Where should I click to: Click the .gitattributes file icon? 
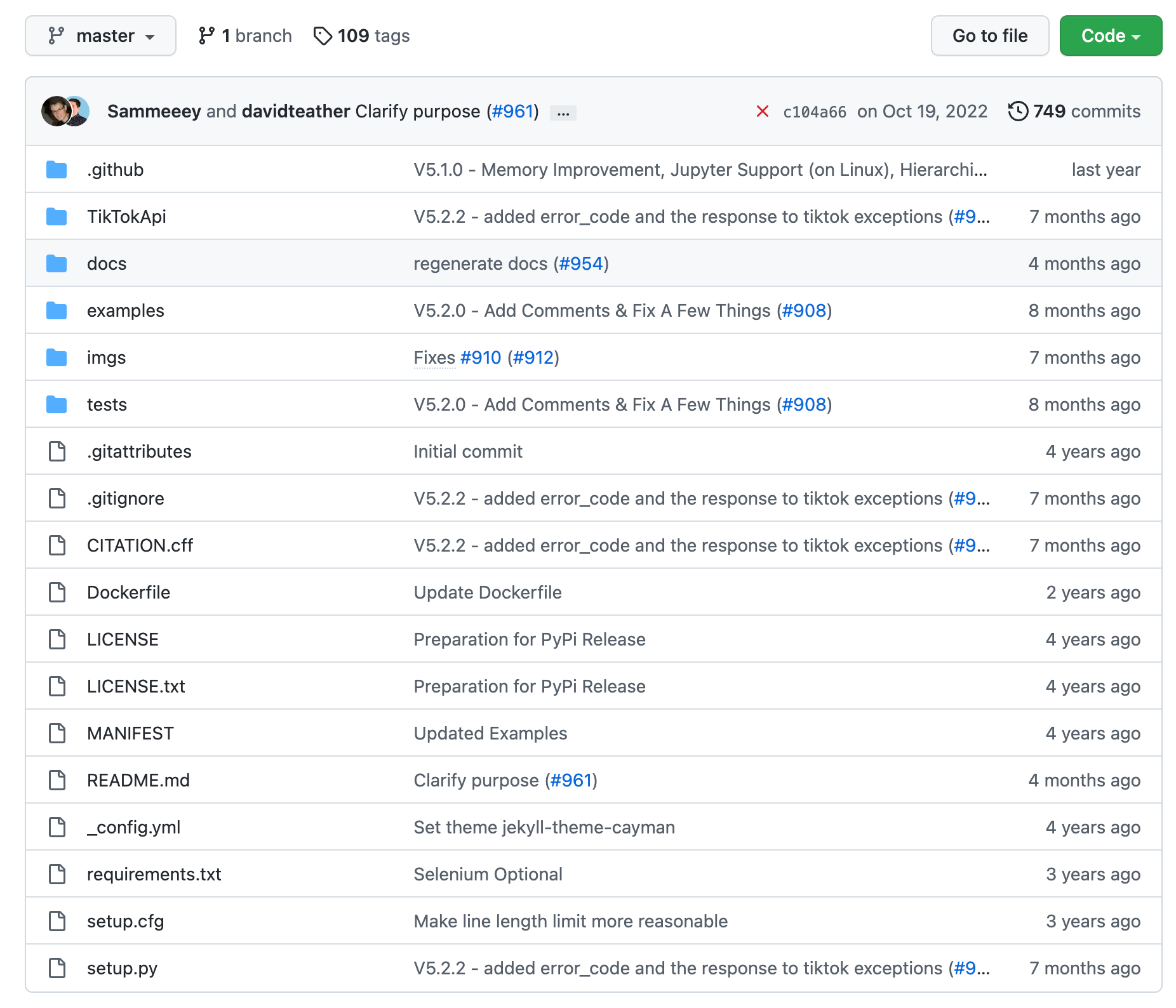57,451
